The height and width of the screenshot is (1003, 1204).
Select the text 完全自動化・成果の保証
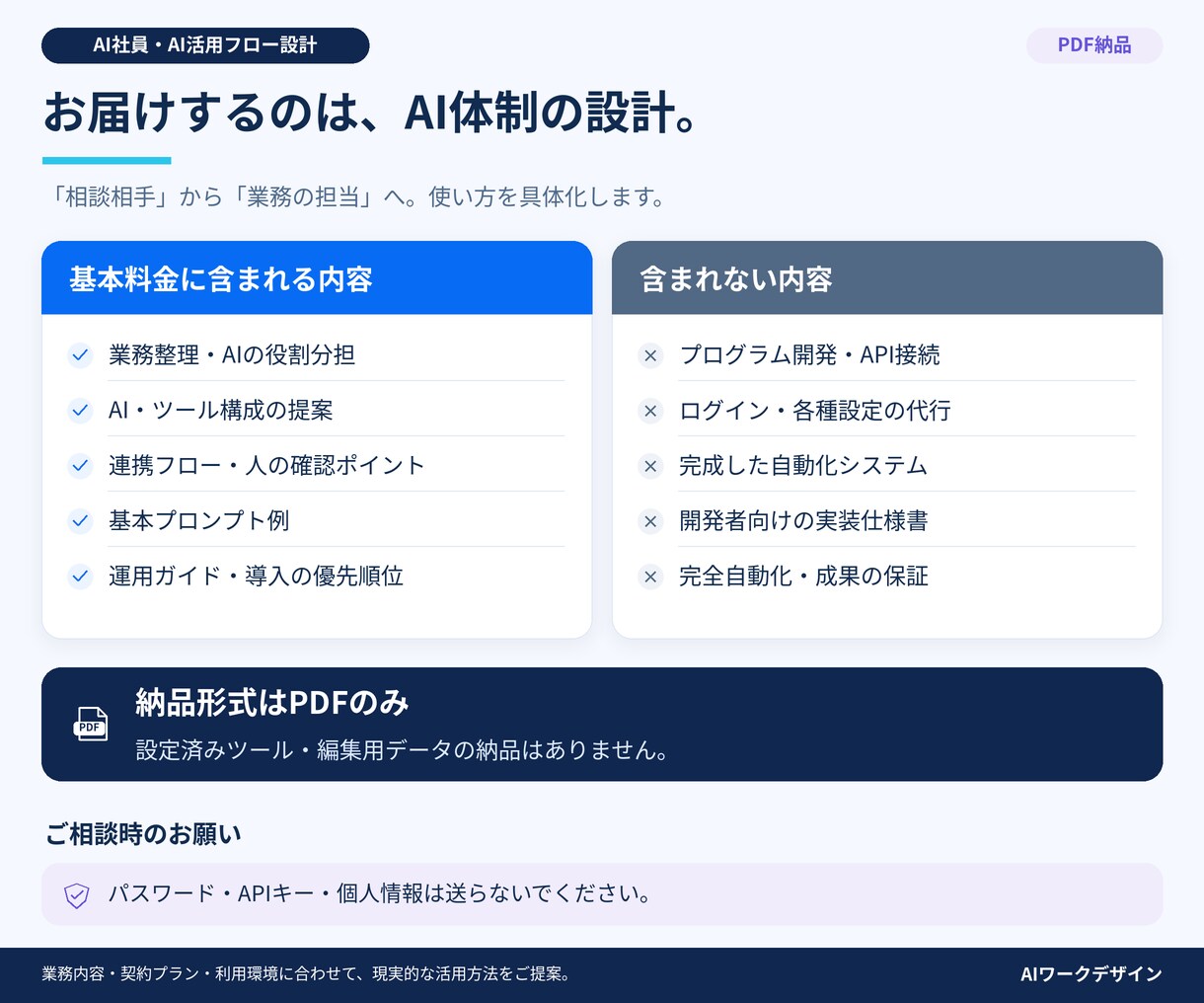pos(803,577)
